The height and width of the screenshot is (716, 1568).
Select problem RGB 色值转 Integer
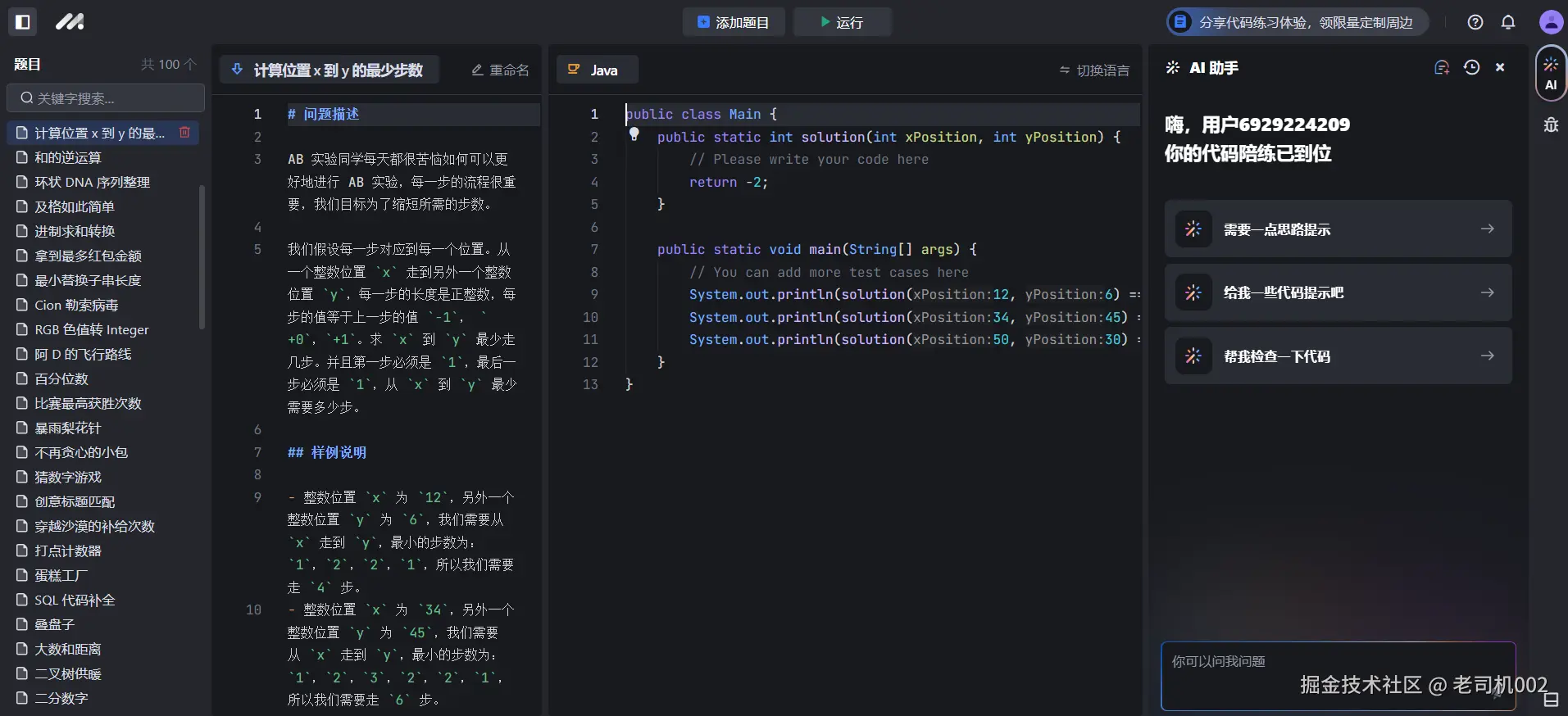[x=103, y=329]
